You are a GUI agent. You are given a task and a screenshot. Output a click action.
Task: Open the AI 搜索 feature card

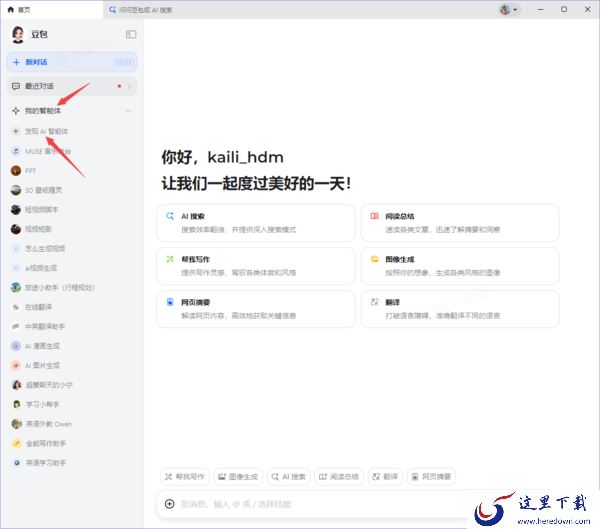(256, 223)
